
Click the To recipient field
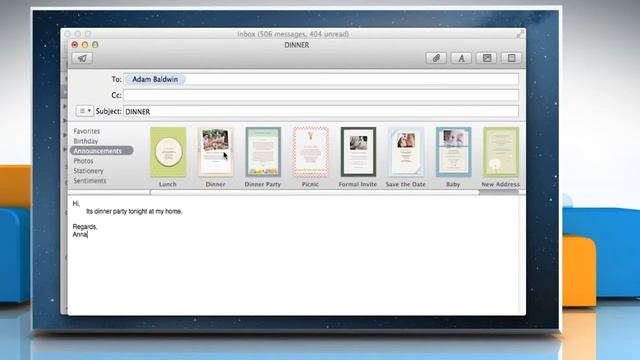pos(321,79)
